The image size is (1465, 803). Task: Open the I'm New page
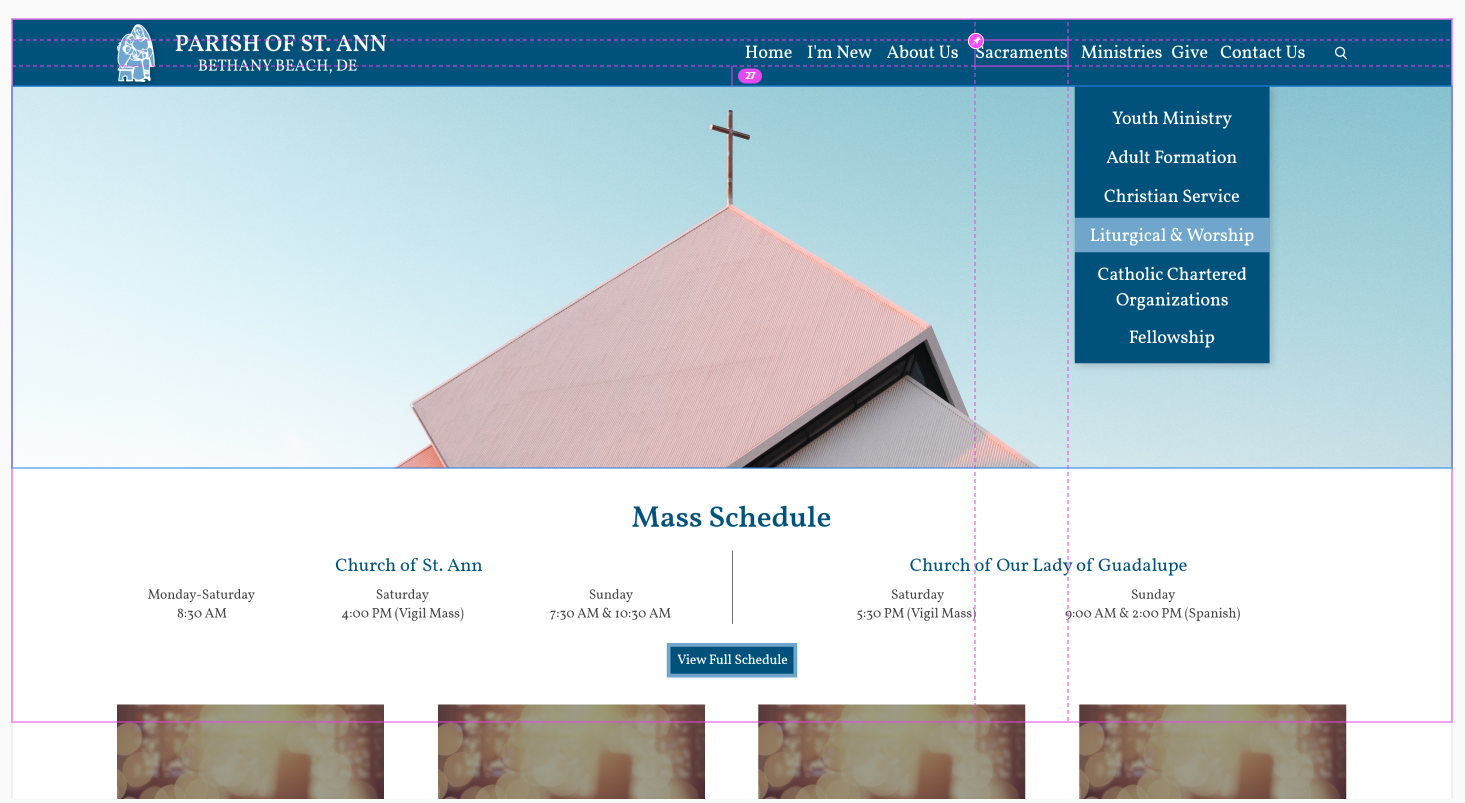click(839, 53)
